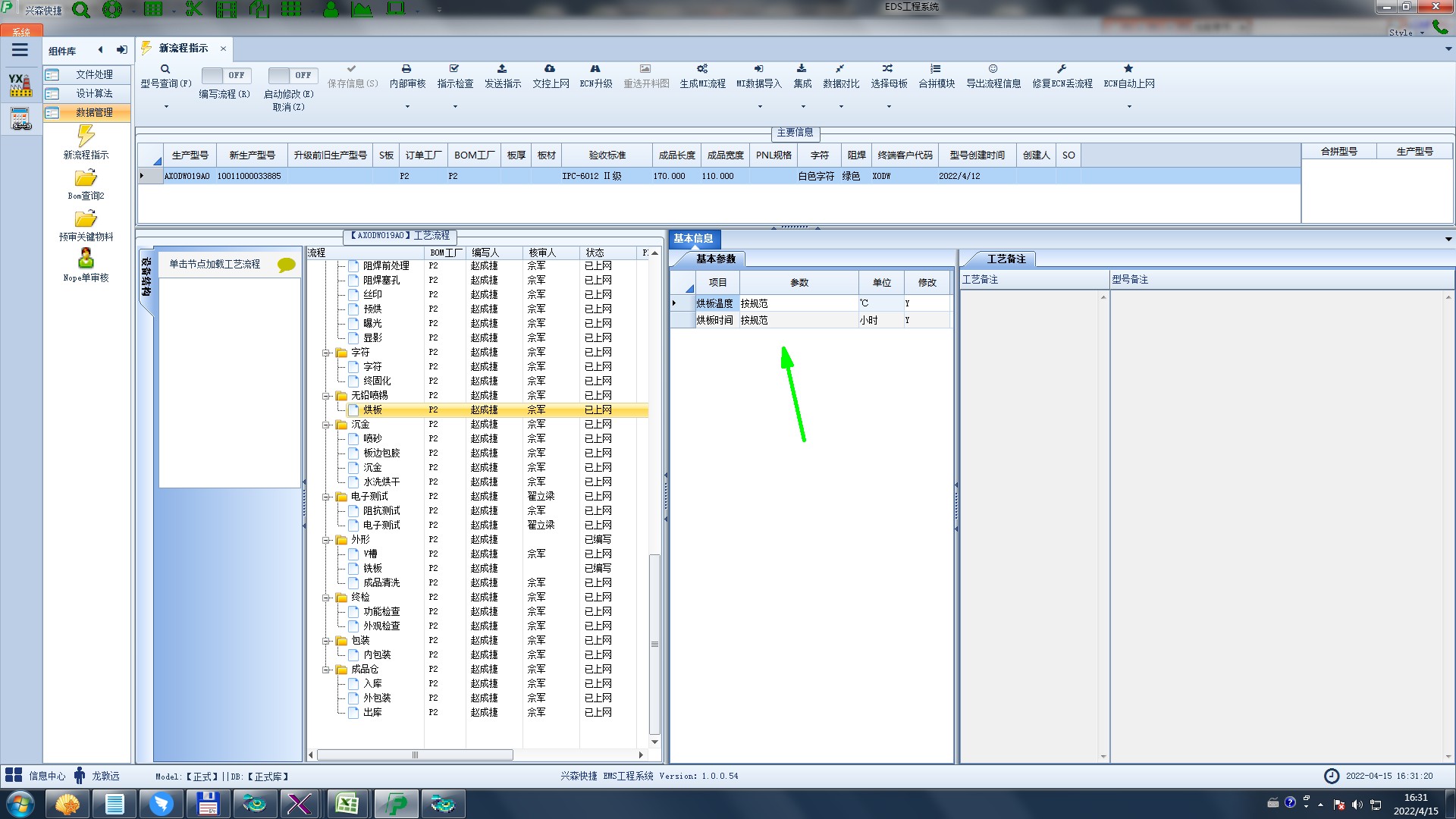Toggle 编写流程(R) OFF switch
The height and width of the screenshot is (819, 1456).
(x=226, y=75)
